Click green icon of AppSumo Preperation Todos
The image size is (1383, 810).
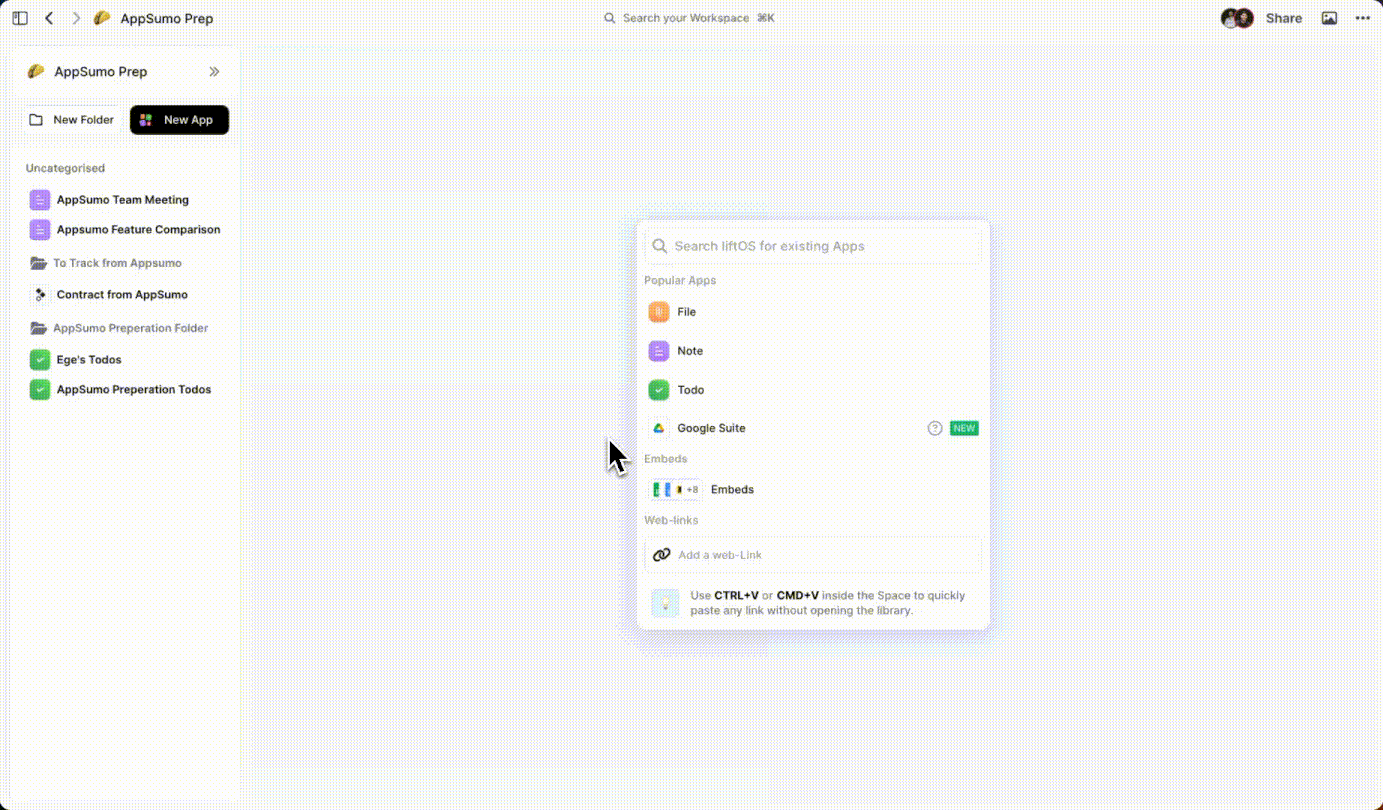[39, 390]
